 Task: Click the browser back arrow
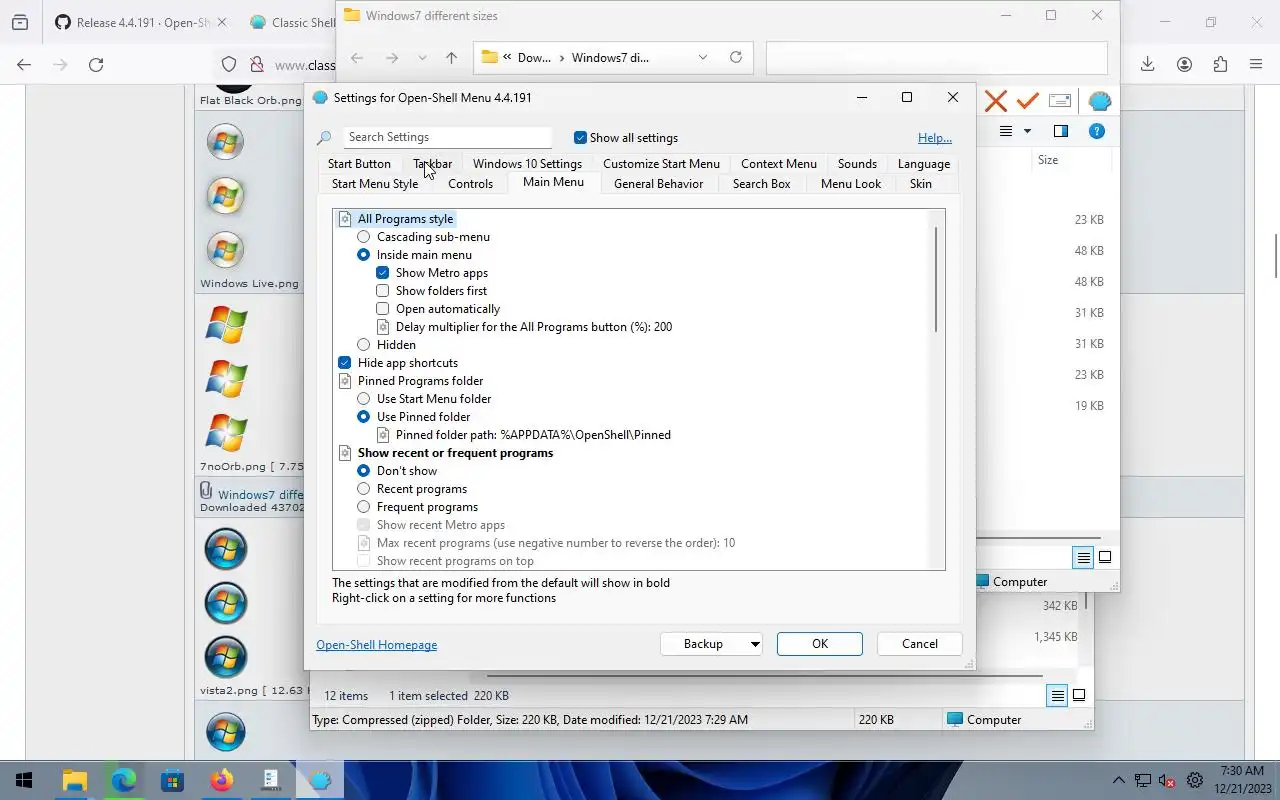pos(24,64)
